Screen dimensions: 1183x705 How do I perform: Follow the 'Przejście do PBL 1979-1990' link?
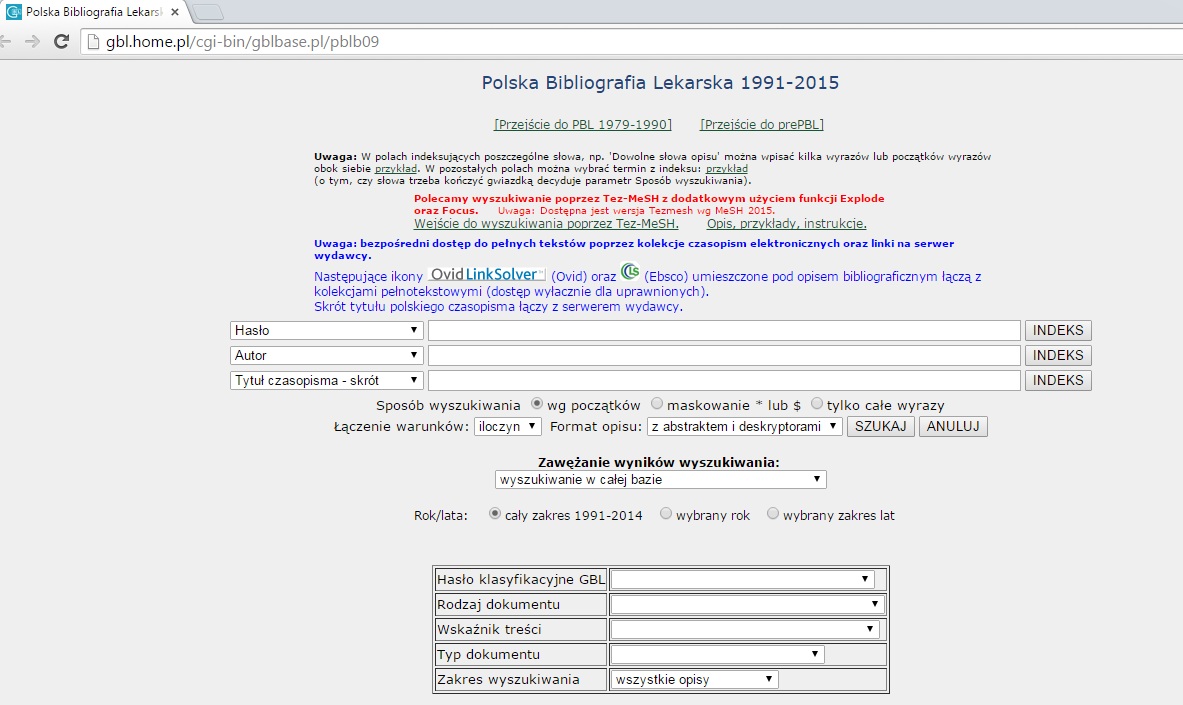582,125
